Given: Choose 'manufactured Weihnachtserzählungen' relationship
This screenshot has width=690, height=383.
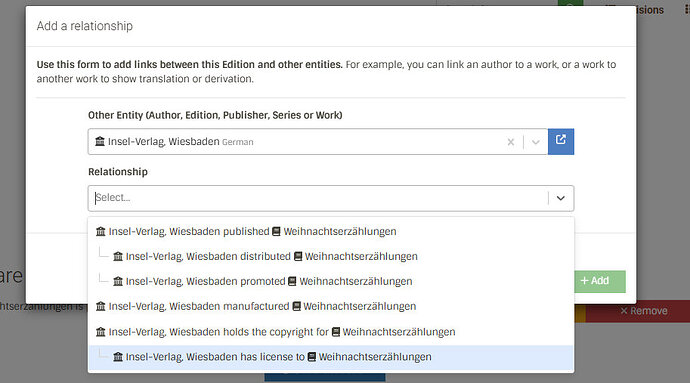Looking at the screenshot, I should click(331, 306).
